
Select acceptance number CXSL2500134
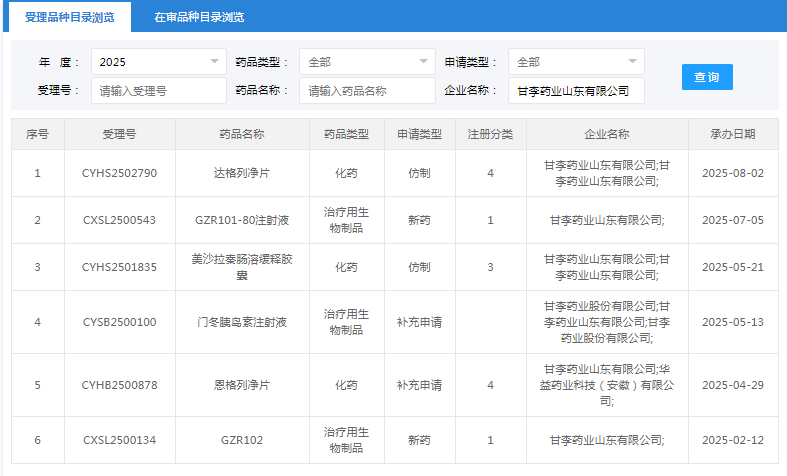pyautogui.click(x=119, y=440)
